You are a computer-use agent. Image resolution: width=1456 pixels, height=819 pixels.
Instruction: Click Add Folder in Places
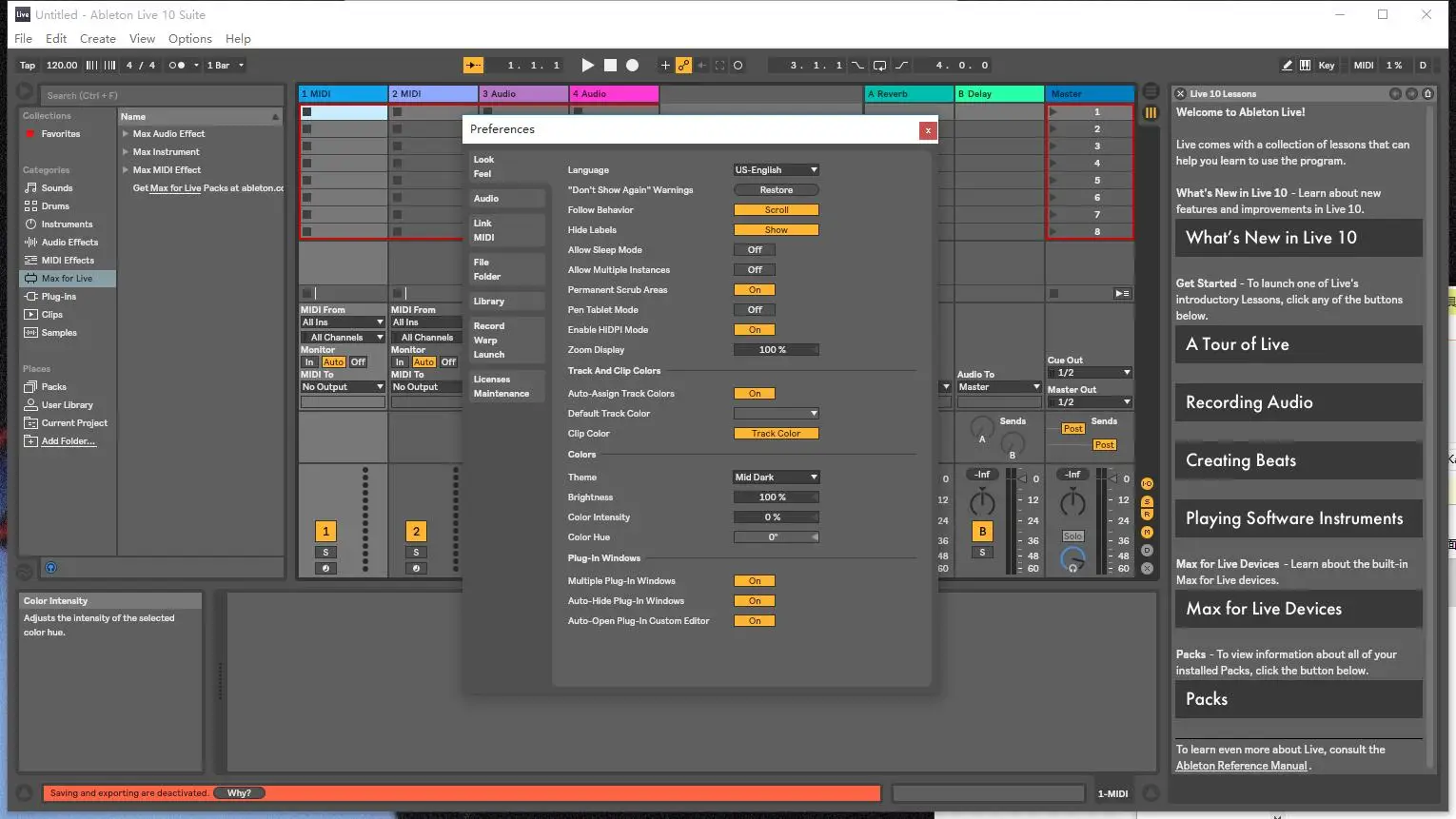coord(68,440)
